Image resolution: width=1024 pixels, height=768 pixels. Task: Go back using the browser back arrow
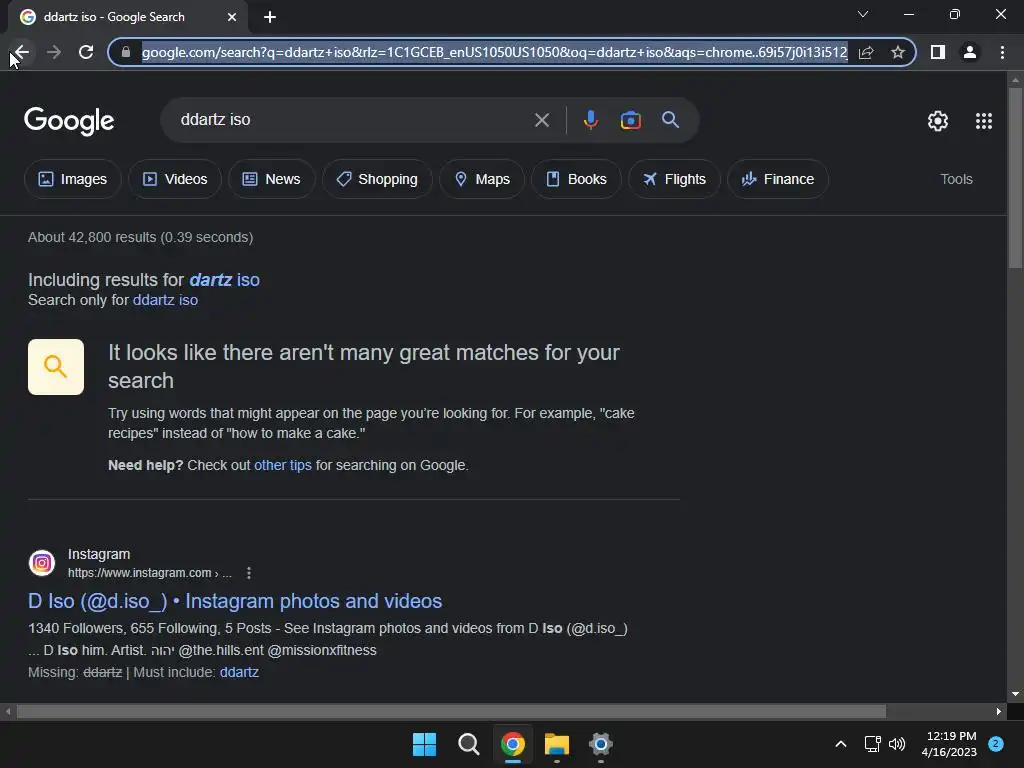22,52
